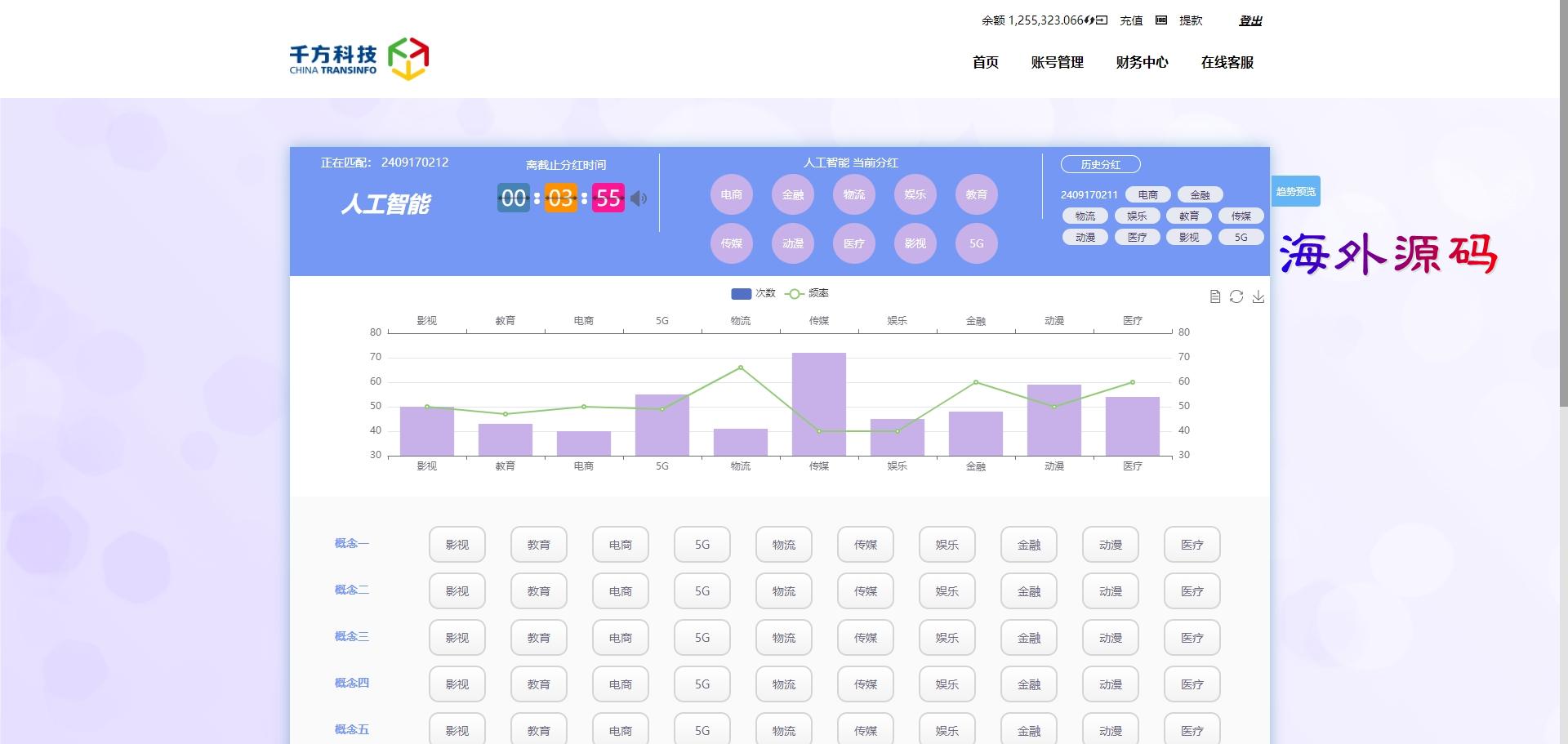Image resolution: width=1568 pixels, height=744 pixels.
Task: Click the 传媒 circle in current dividend
Action: click(732, 243)
